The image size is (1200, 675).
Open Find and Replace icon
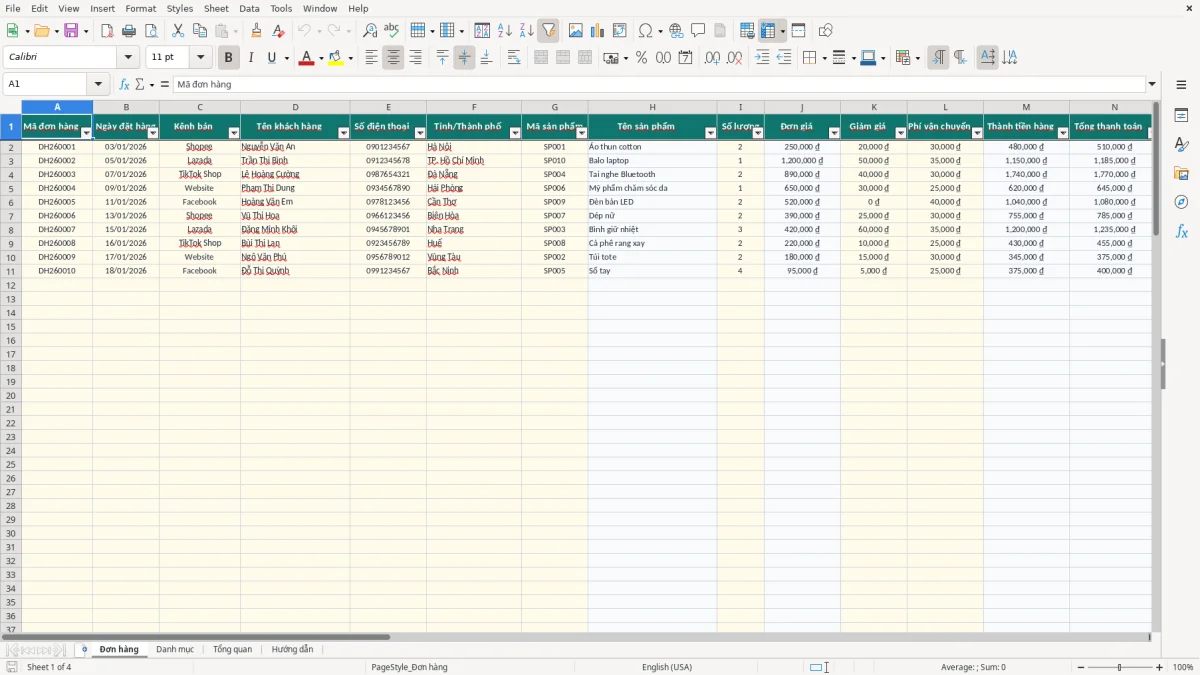[x=370, y=31]
